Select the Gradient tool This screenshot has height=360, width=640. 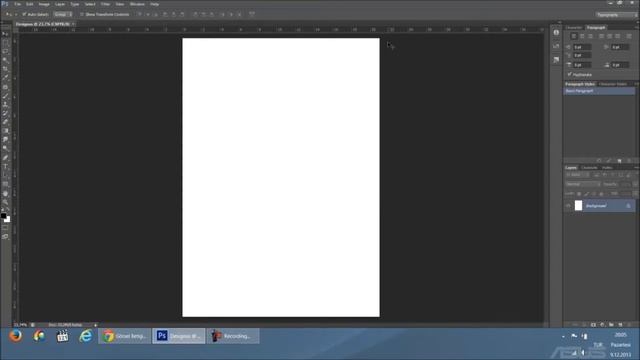[5, 131]
